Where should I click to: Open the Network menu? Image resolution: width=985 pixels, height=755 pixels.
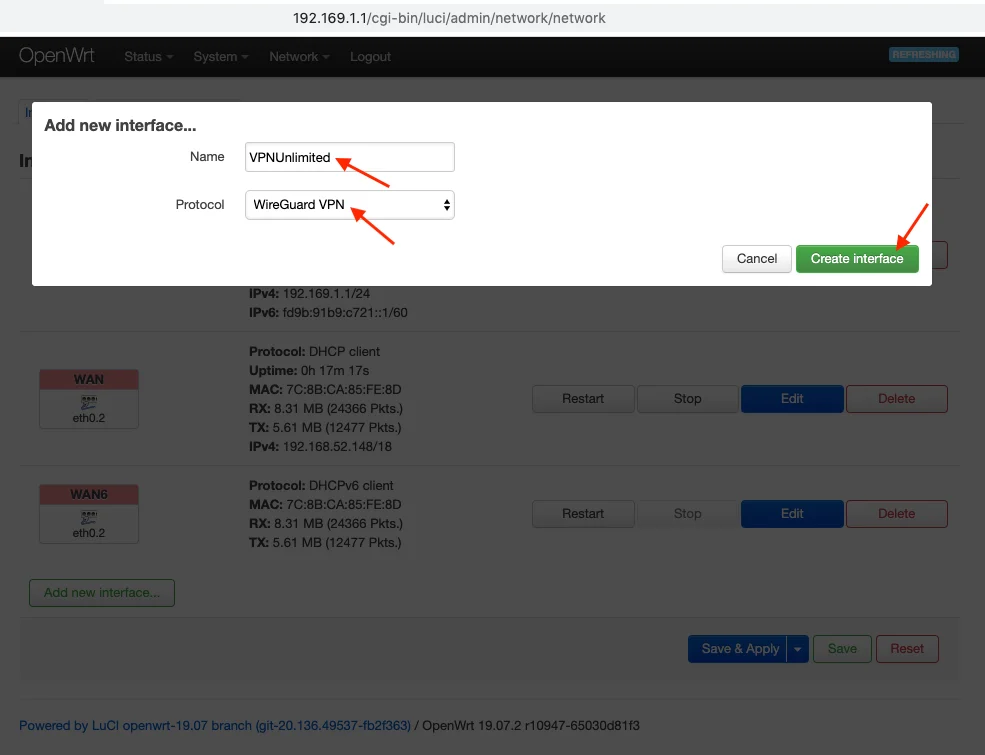click(299, 57)
